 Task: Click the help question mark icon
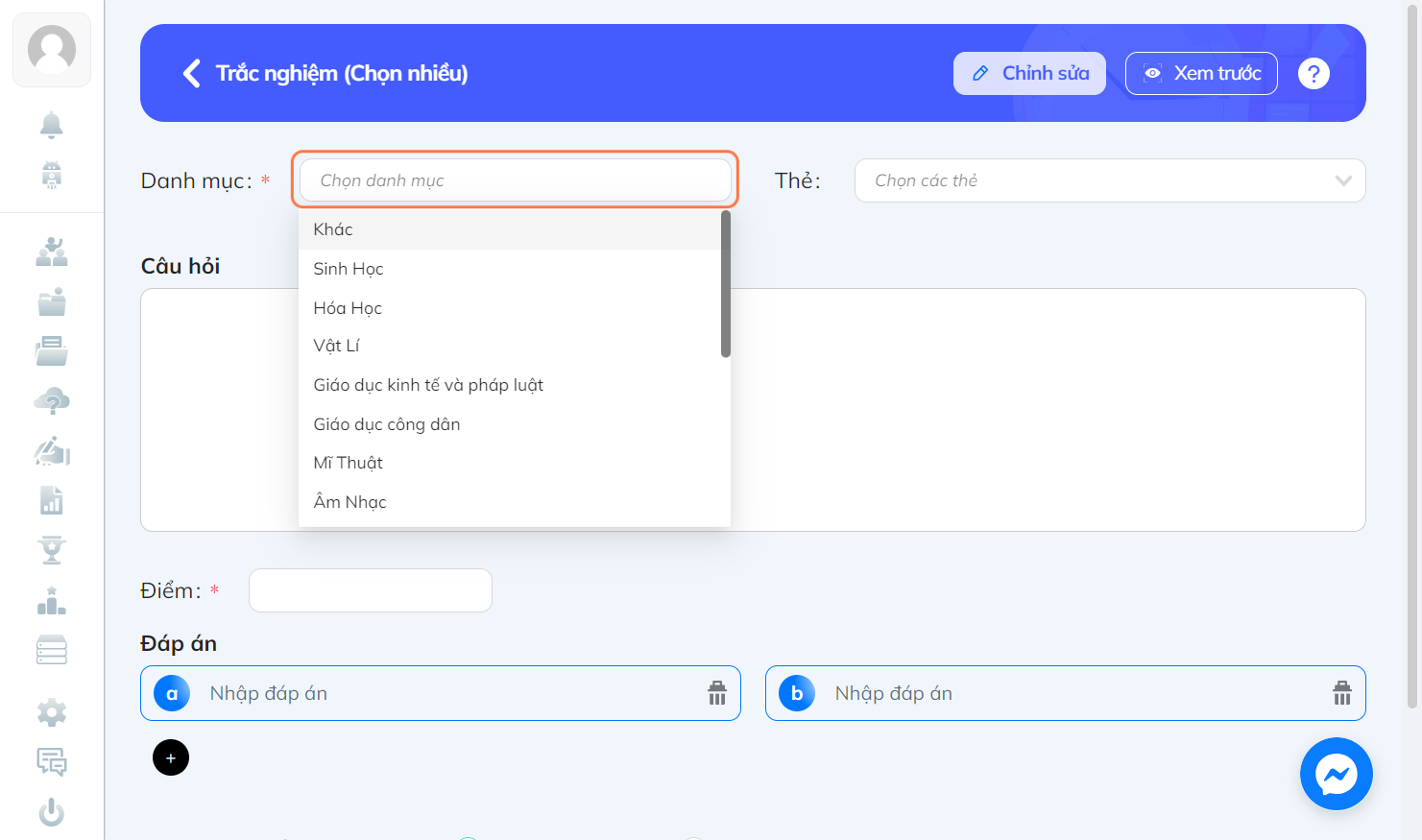[1314, 73]
